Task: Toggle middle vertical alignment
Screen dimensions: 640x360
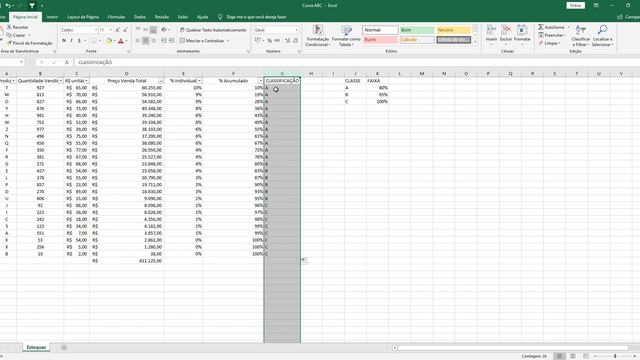Action: [145, 30]
